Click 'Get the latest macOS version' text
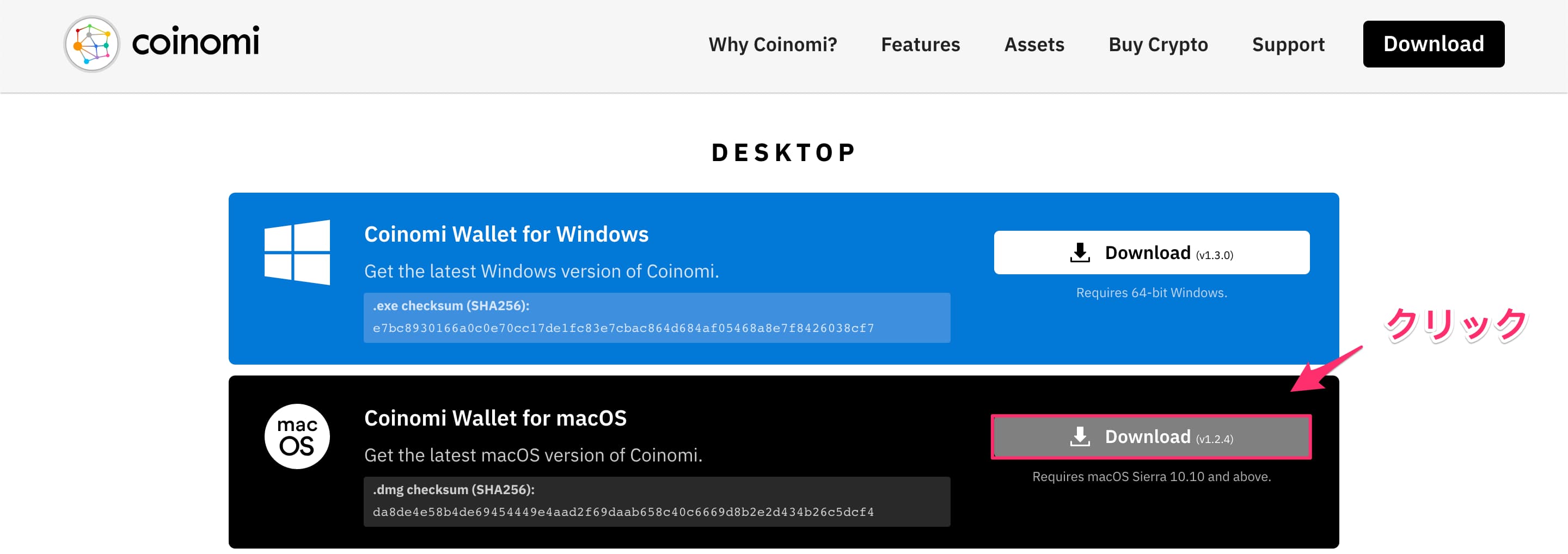 (x=533, y=456)
